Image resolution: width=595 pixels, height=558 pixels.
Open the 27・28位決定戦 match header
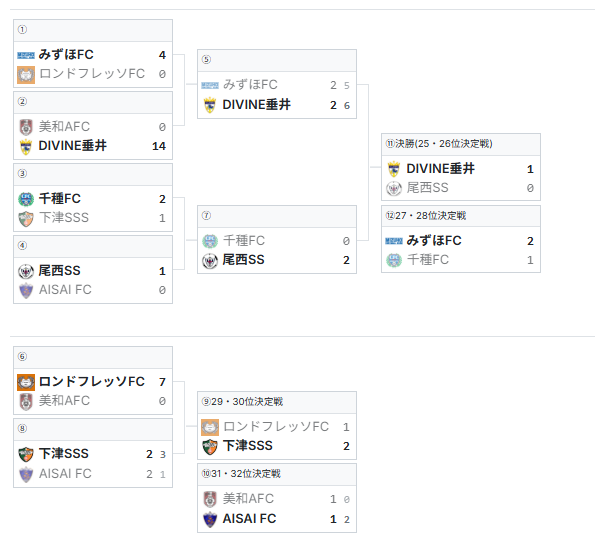pos(461,216)
